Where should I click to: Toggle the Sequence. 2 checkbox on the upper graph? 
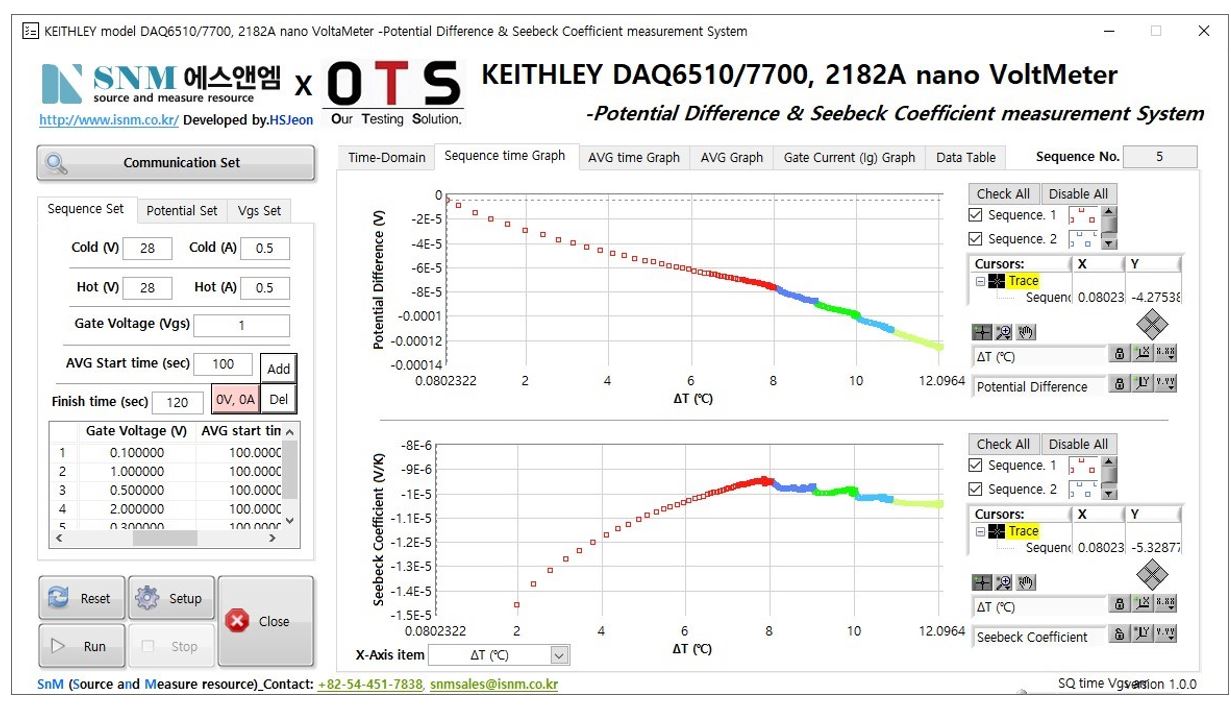pyautogui.click(x=977, y=239)
